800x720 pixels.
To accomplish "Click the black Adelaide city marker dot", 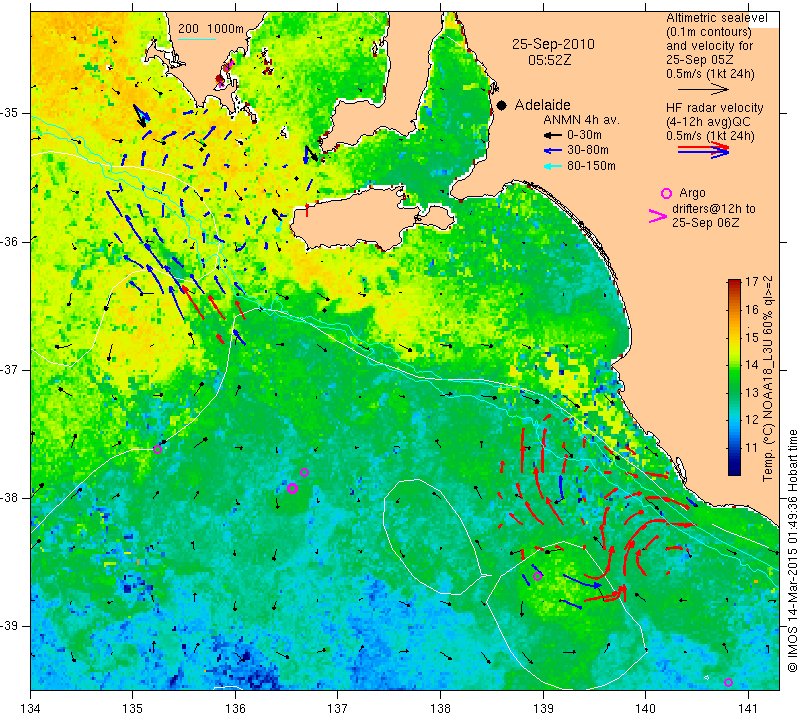I will [502, 106].
